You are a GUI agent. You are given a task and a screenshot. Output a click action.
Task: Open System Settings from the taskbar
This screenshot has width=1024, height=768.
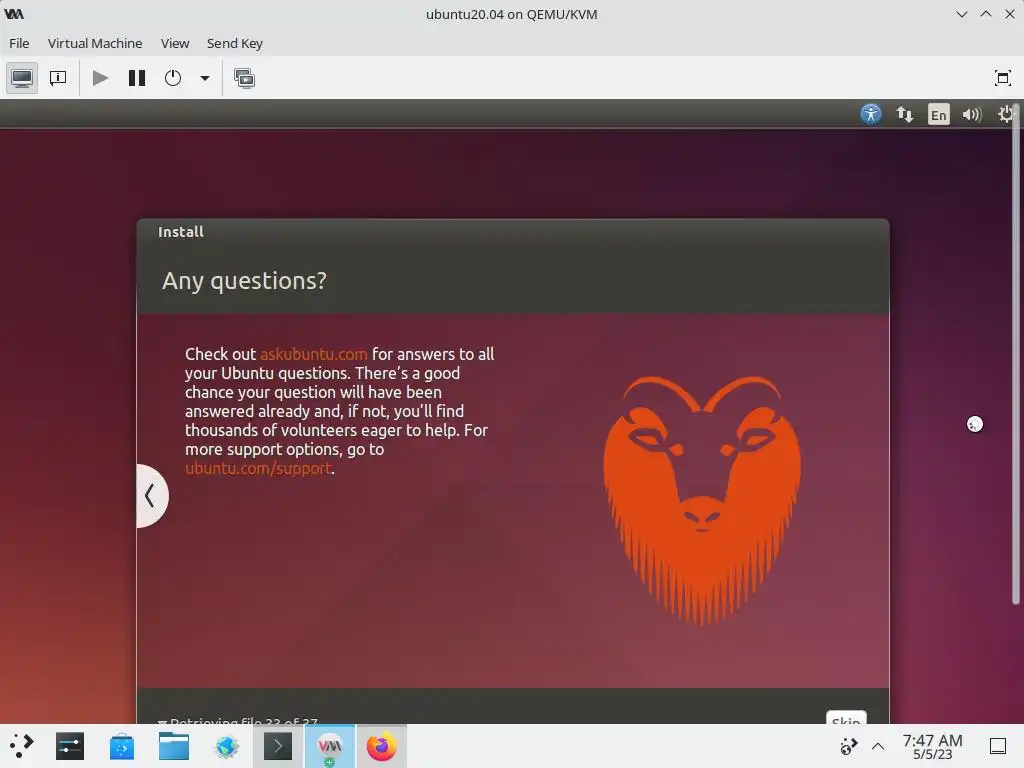(x=70, y=746)
